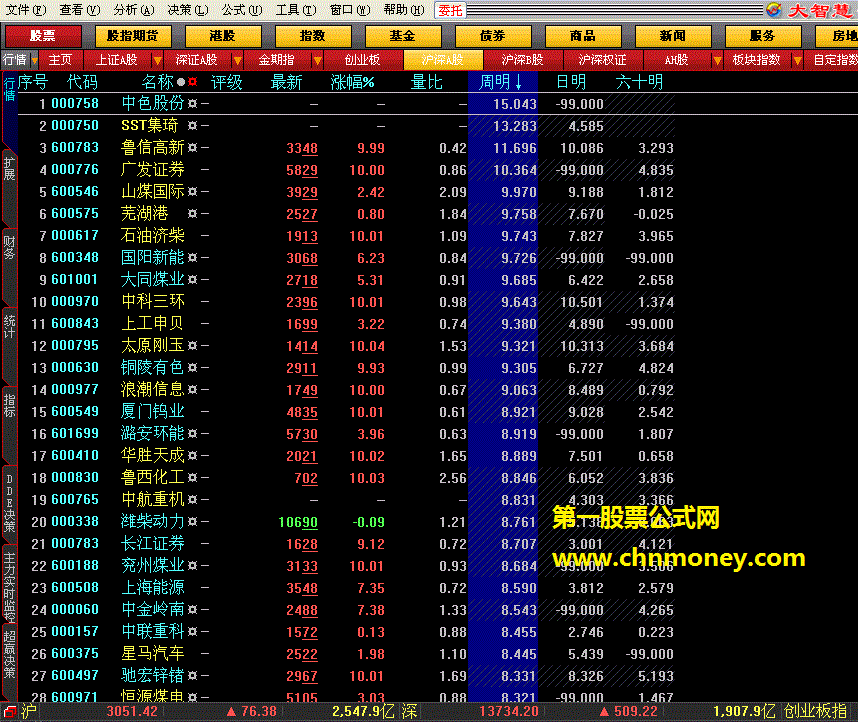
Task: Open the 文件(F) menu
Action: (25, 10)
